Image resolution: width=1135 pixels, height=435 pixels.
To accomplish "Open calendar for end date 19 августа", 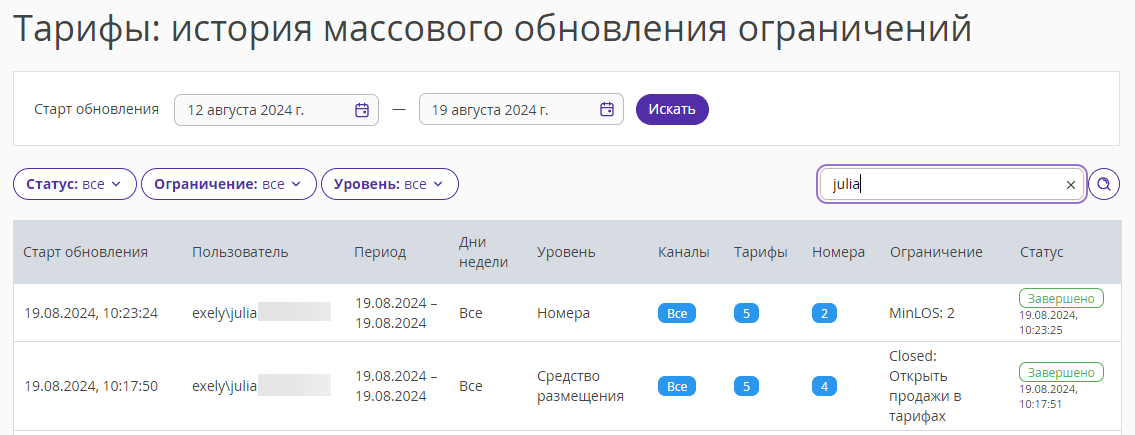I will click(607, 110).
